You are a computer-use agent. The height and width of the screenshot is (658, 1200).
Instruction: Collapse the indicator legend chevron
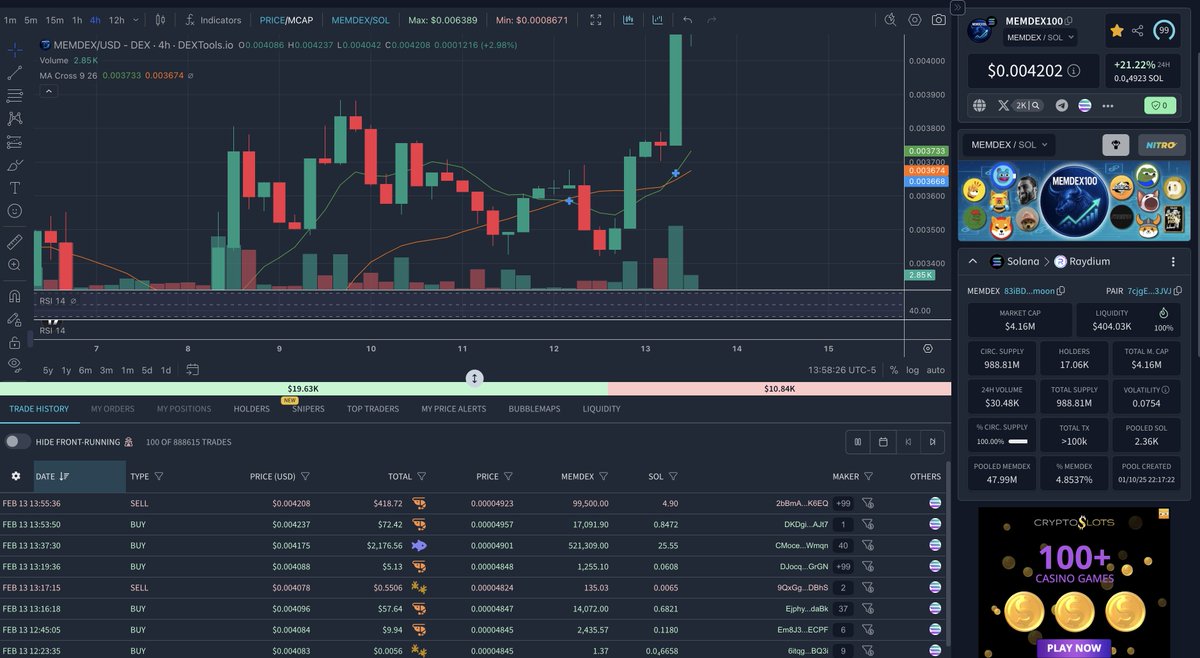tap(47, 91)
